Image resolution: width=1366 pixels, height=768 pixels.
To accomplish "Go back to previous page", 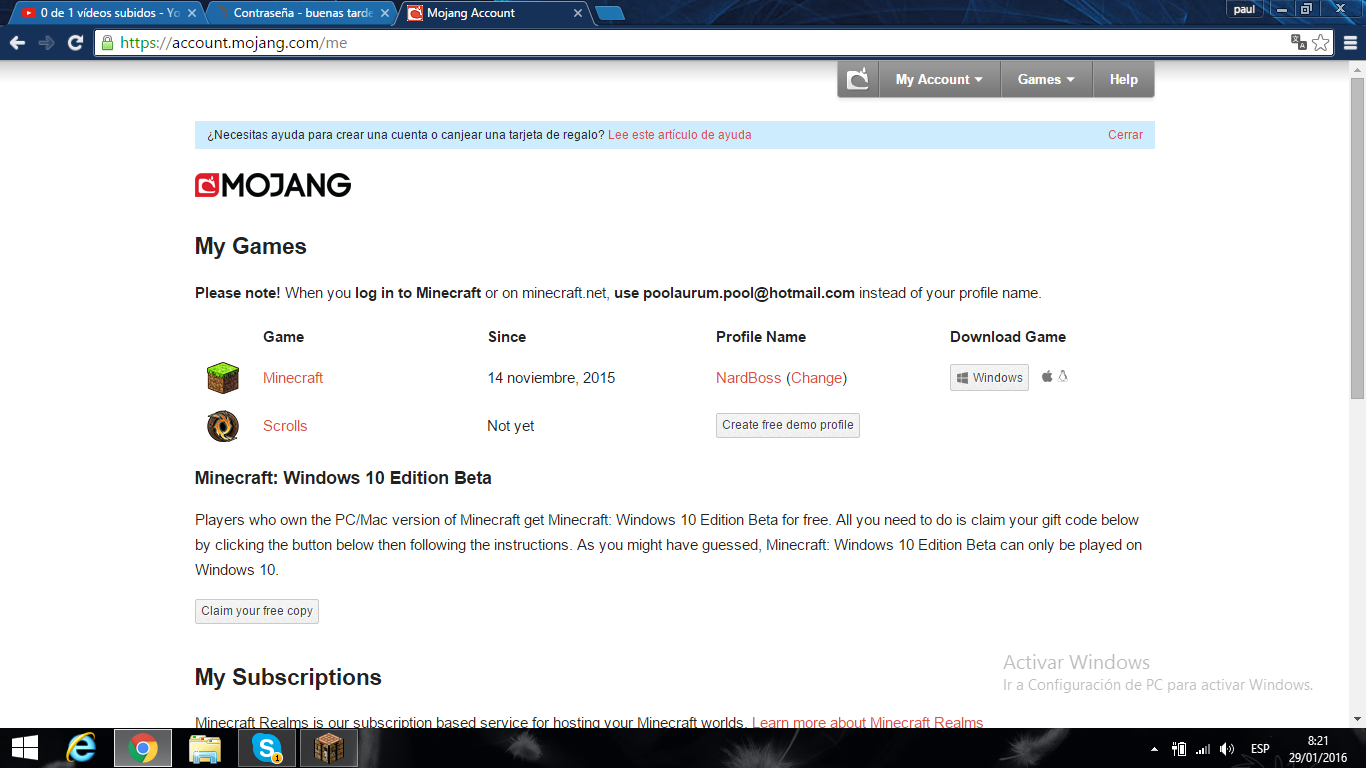I will pyautogui.click(x=17, y=43).
